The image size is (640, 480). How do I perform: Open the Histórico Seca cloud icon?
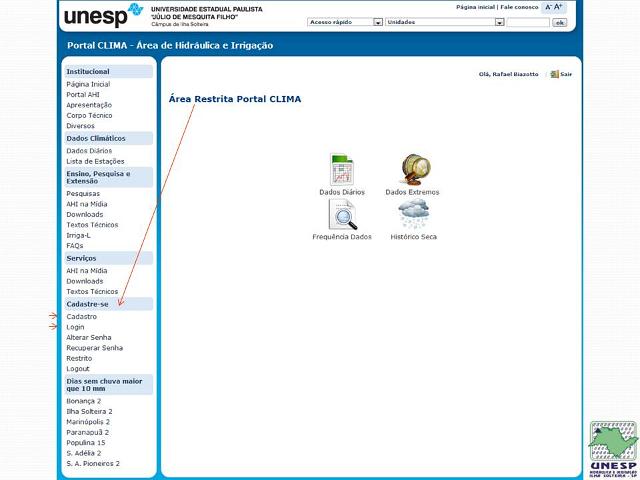(x=413, y=214)
